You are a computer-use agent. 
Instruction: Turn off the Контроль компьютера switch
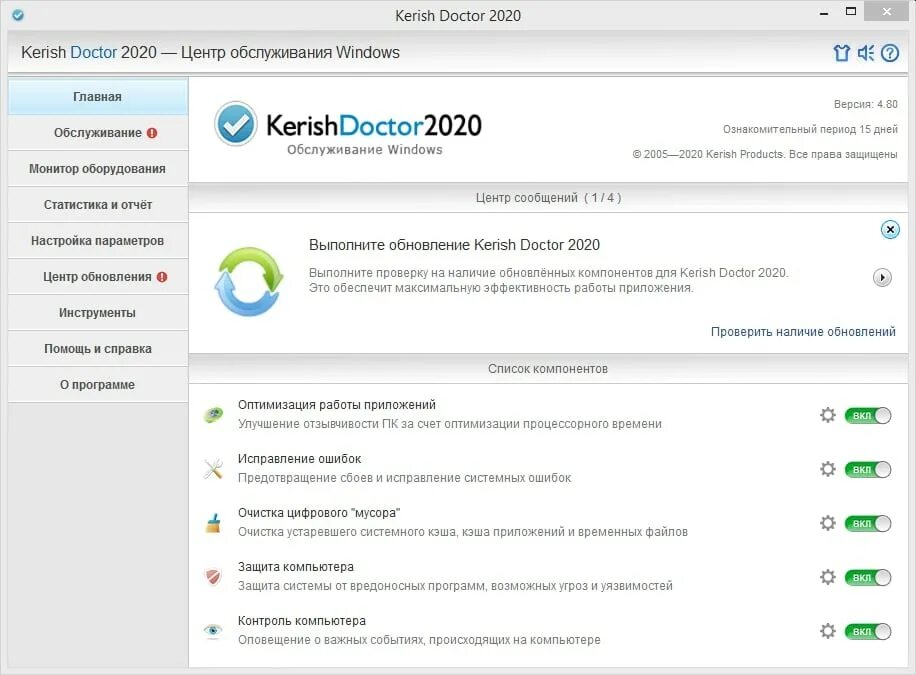pyautogui.click(x=868, y=631)
